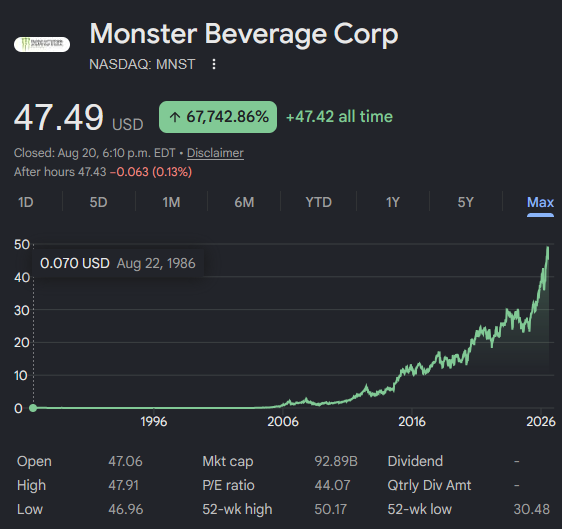Click the 67,742.86% gain badge
Screen dimensions: 562x529
point(218,117)
